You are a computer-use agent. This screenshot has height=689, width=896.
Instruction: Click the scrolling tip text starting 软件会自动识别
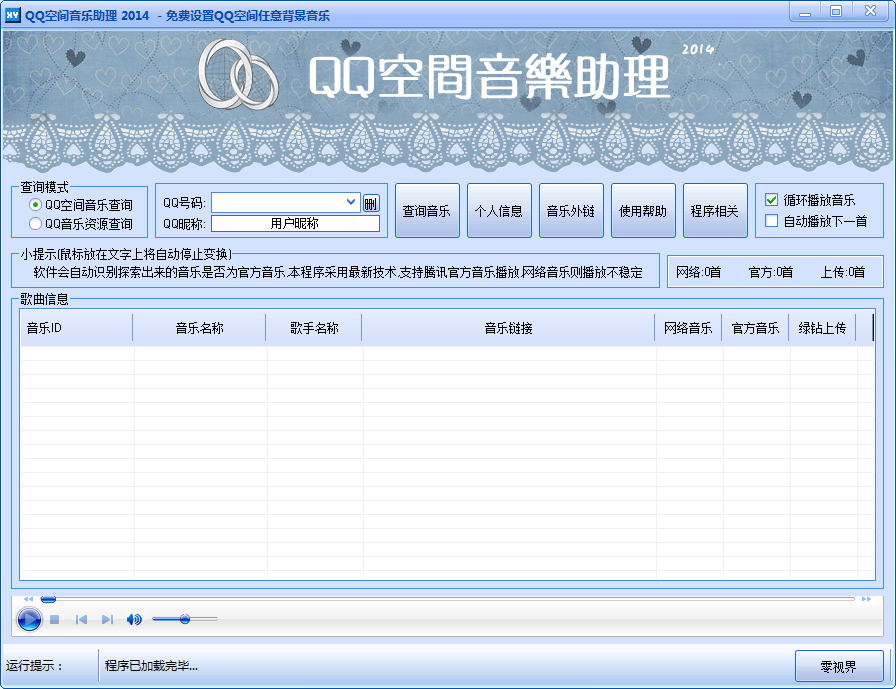tap(338, 272)
